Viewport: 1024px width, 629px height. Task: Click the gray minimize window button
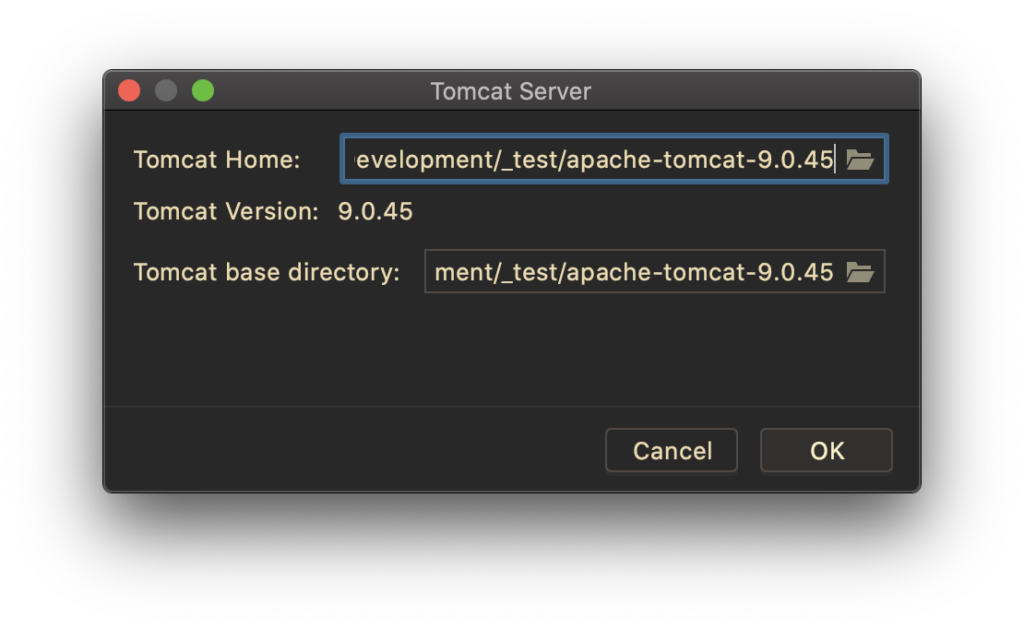pyautogui.click(x=166, y=91)
